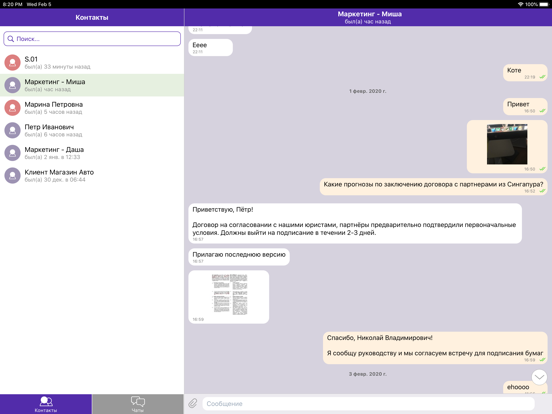Switch to the Чаты bottom tab

[138, 404]
